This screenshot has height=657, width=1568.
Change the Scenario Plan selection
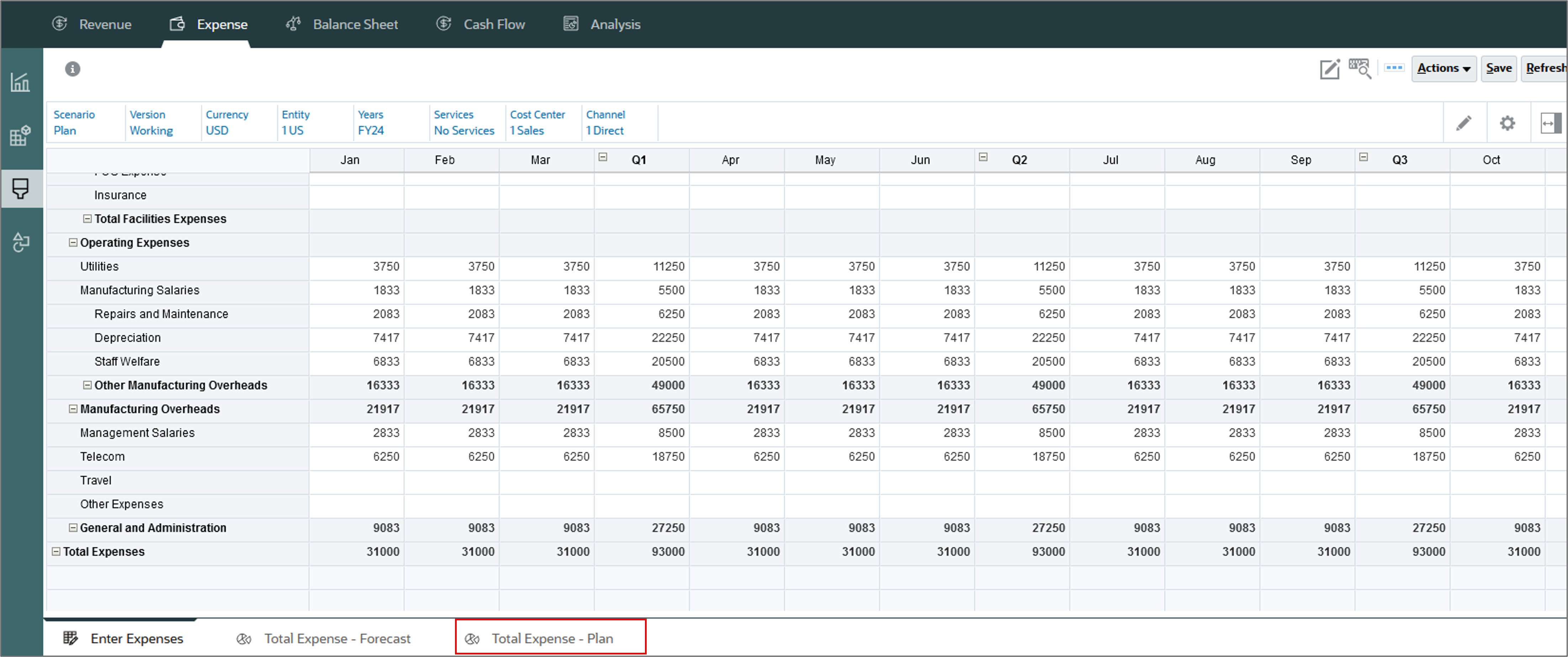pyautogui.click(x=74, y=122)
